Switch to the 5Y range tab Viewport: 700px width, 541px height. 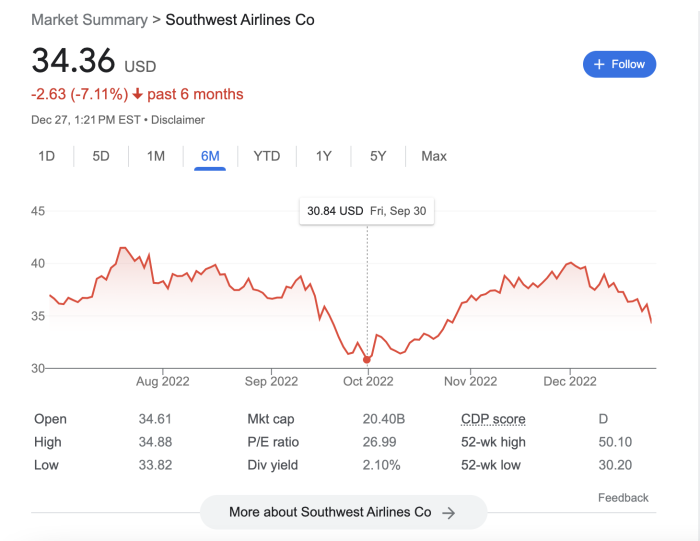point(378,156)
